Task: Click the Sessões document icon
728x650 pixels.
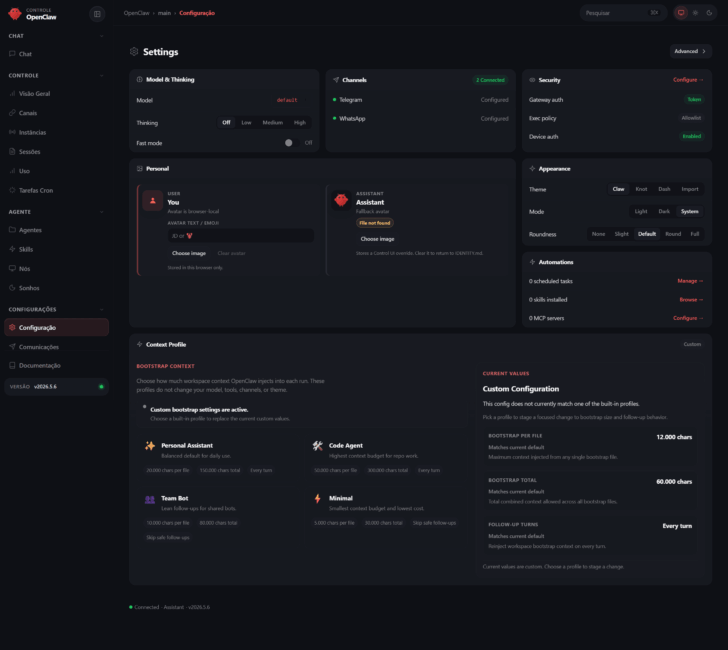Action: pos(12,151)
